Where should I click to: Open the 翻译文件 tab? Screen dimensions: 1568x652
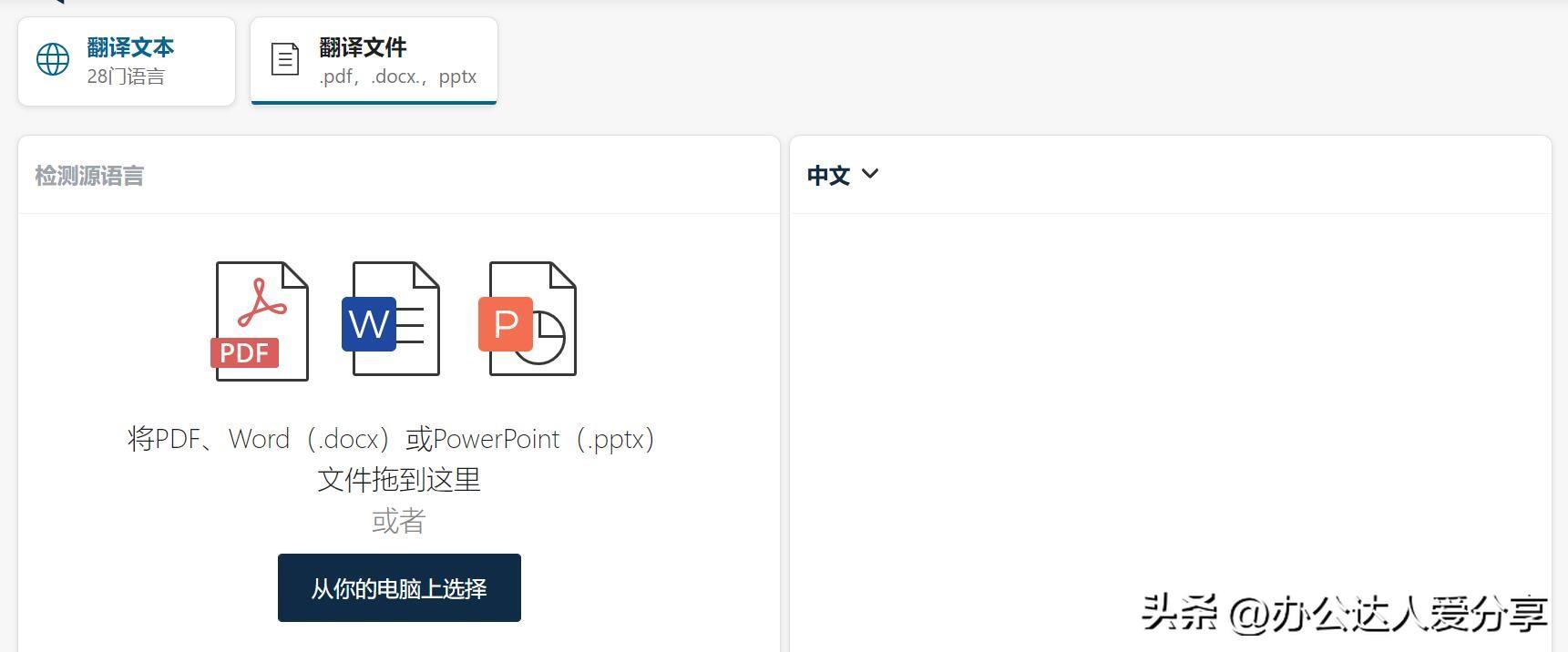pos(374,61)
